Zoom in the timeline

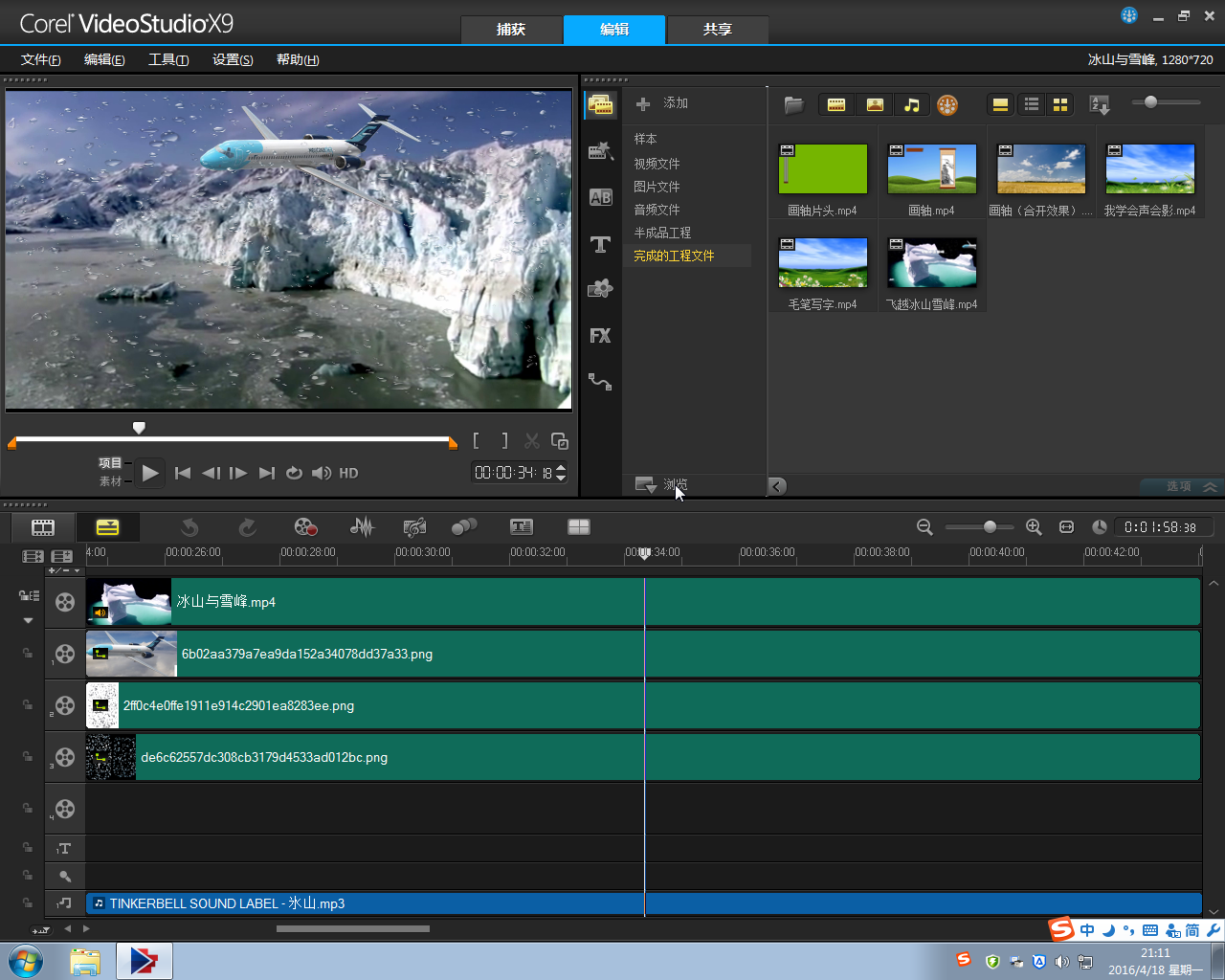pyautogui.click(x=1034, y=527)
